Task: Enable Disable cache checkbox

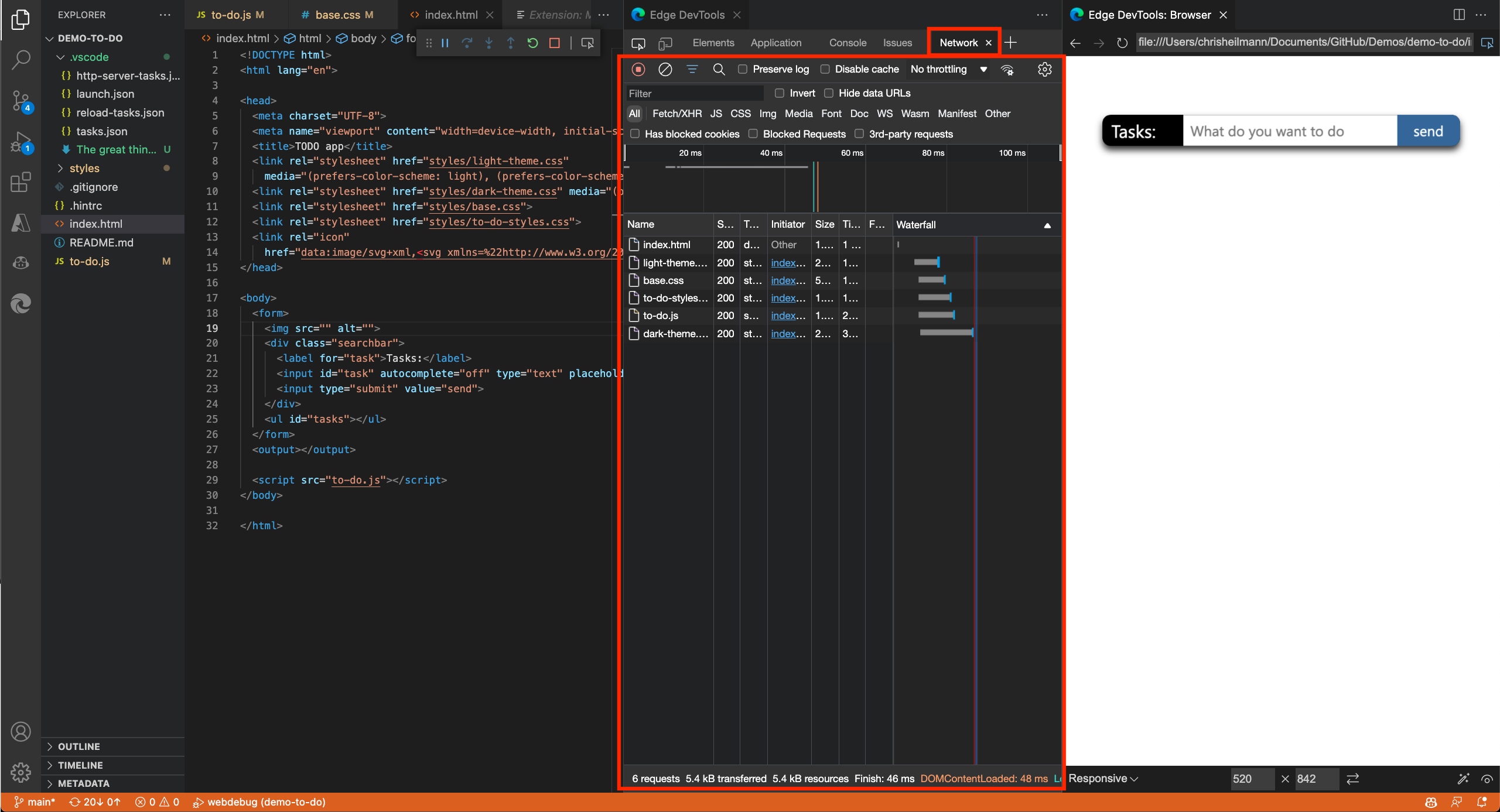Action: click(824, 69)
